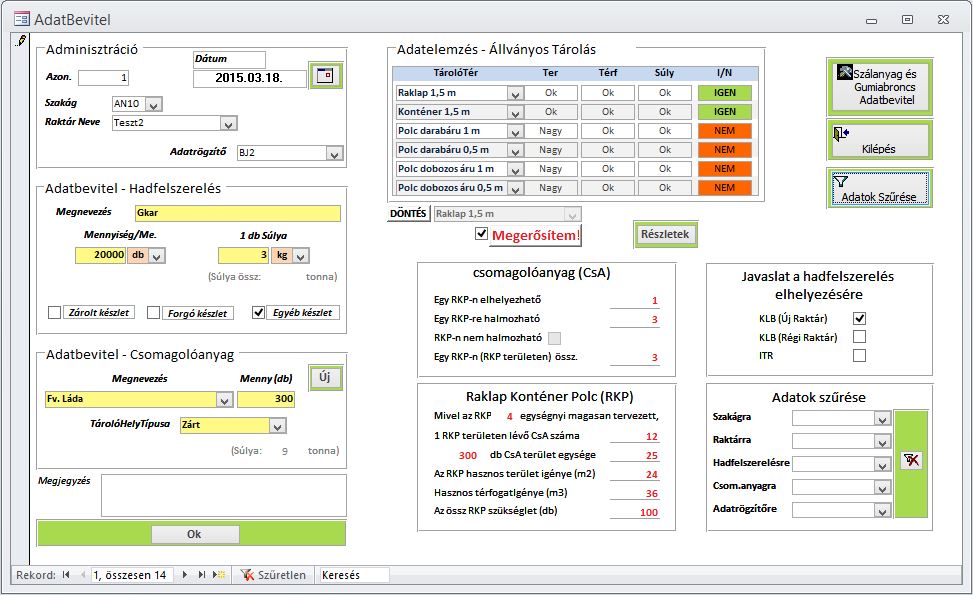This screenshot has width=973, height=595.
Task: Open Szálanyag és Gumiabroncs Adatbevitel form
Action: 879,86
